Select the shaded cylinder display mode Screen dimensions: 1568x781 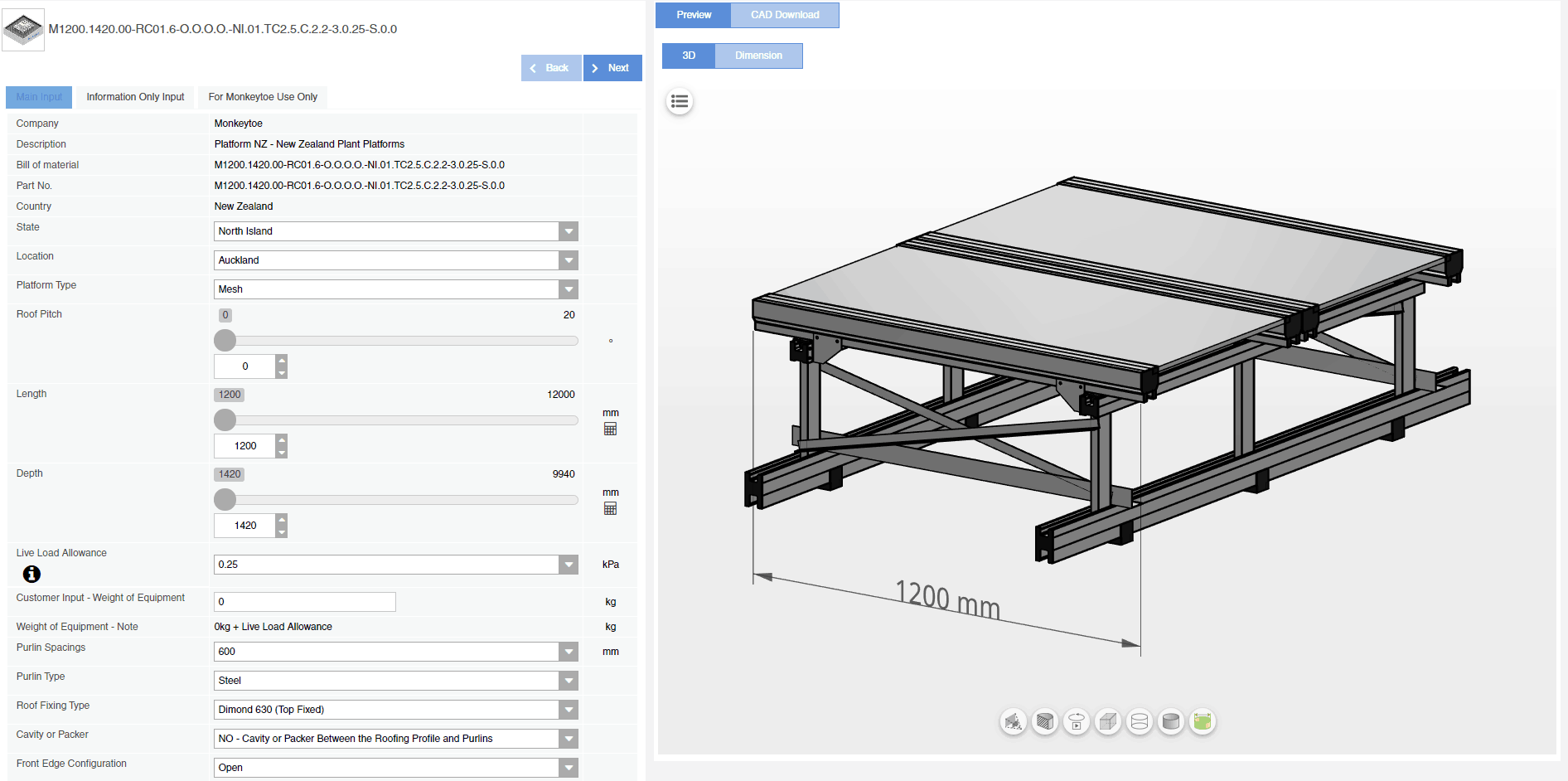click(1170, 721)
